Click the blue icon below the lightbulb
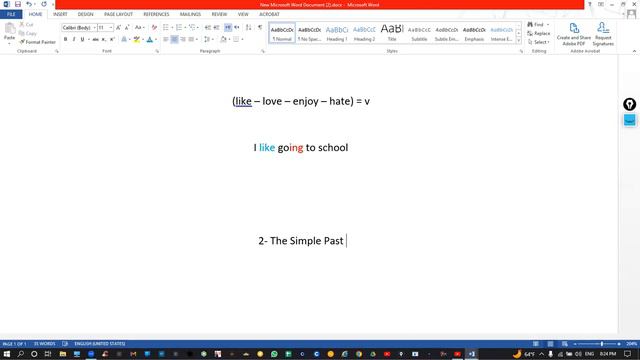Screen dimensions: 640x360 click(x=629, y=120)
